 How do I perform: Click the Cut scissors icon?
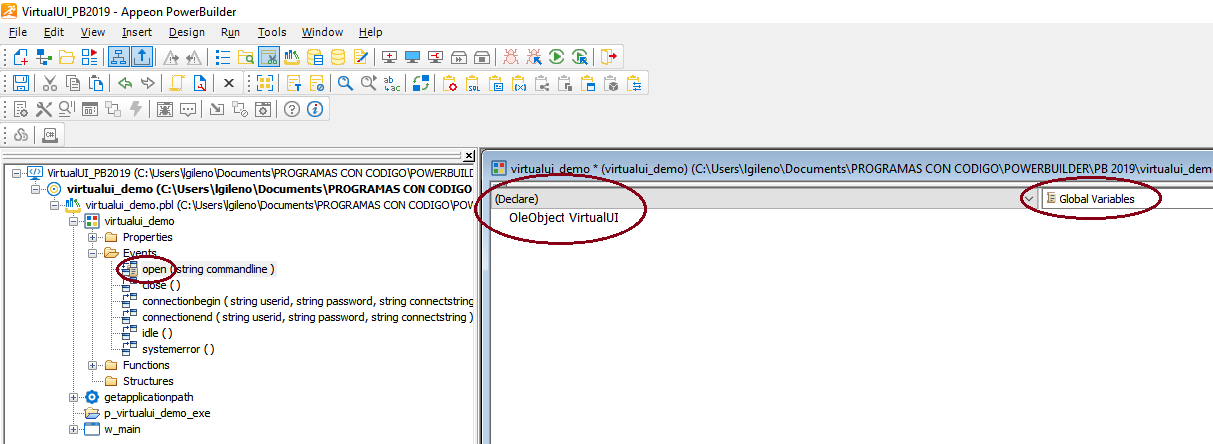(x=49, y=83)
